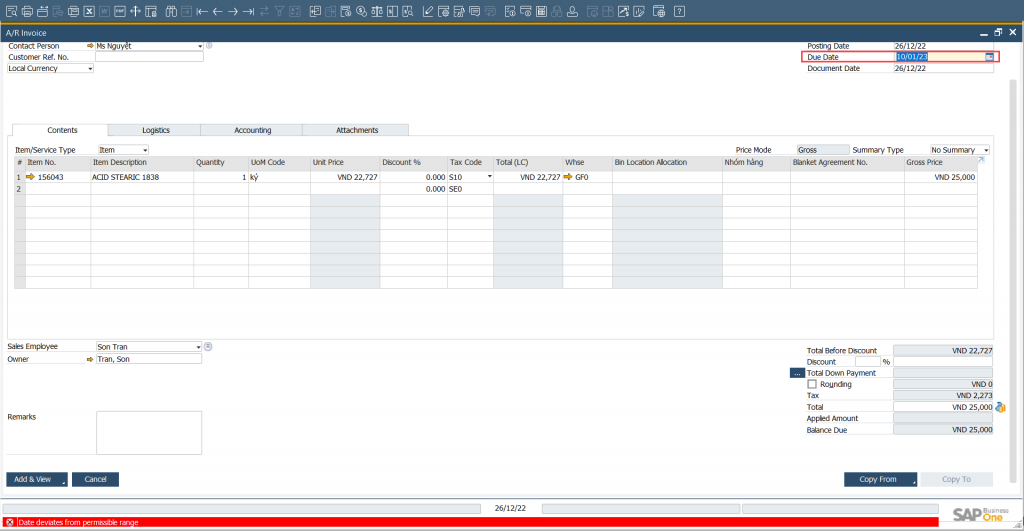Open the Sales Employee dropdown
Viewport: 1024px width, 531px height.
pos(199,347)
